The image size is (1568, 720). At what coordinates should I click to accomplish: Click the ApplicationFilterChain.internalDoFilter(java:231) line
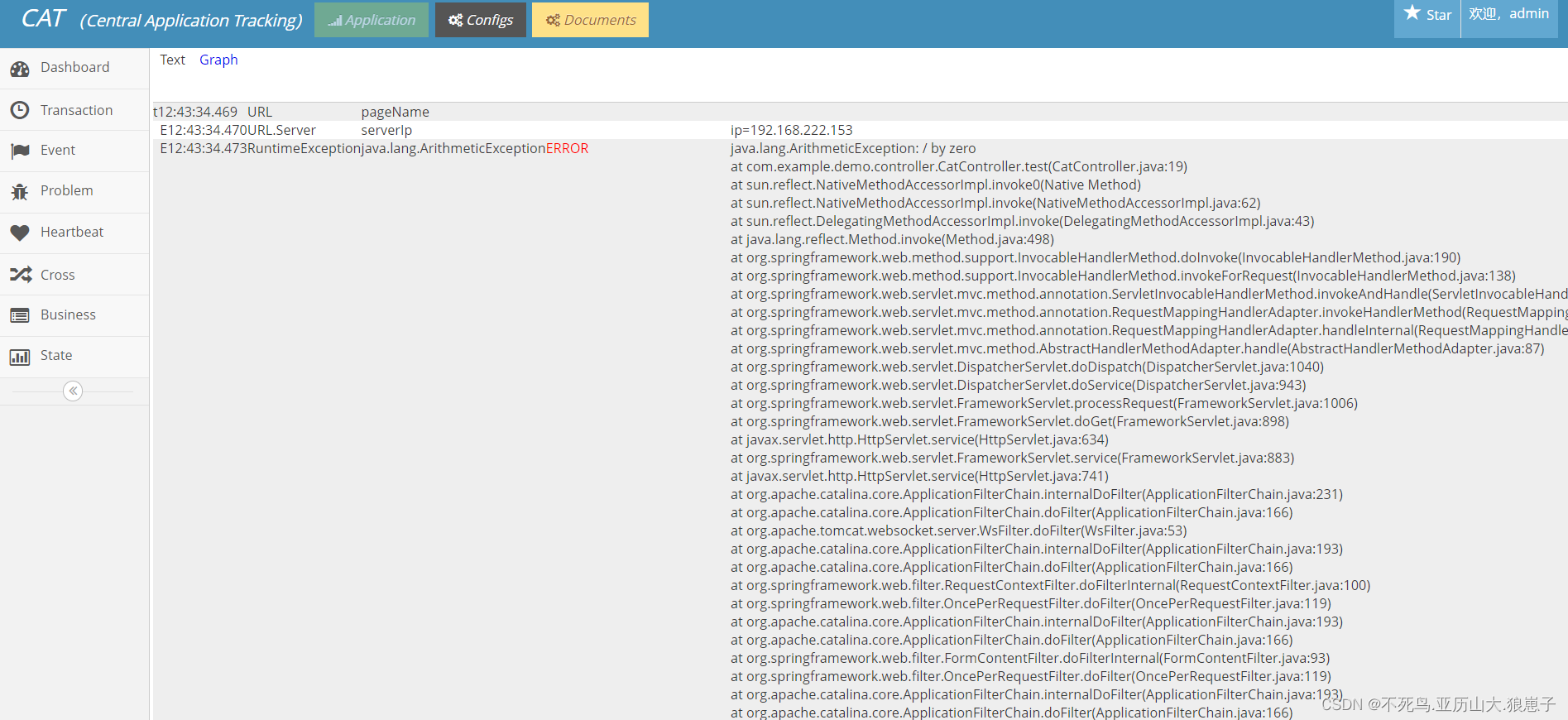point(1037,495)
